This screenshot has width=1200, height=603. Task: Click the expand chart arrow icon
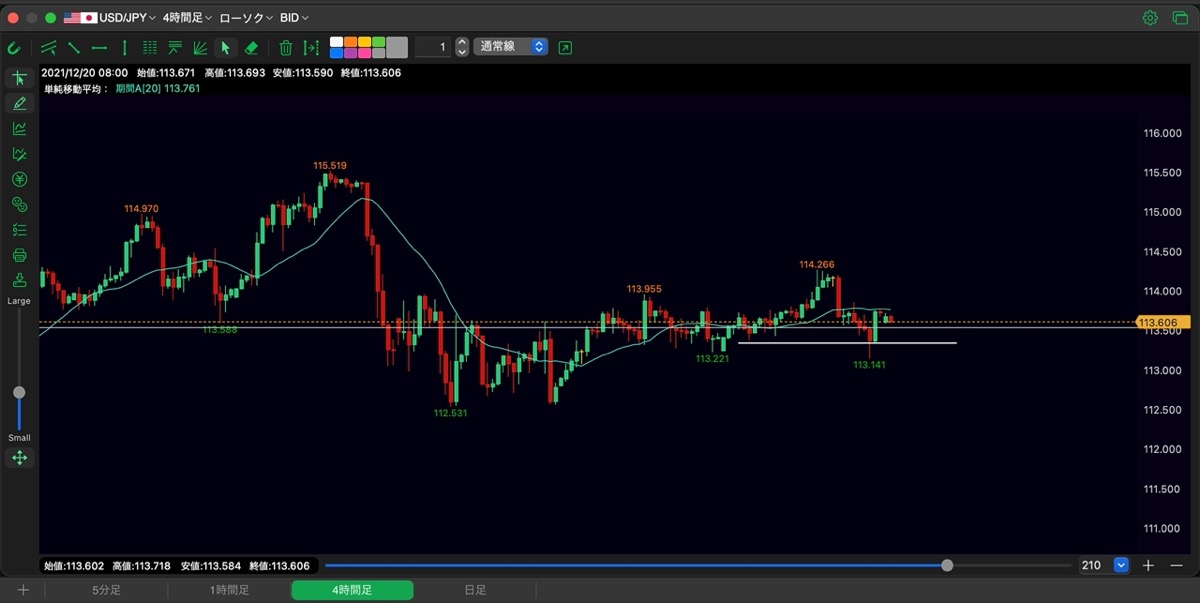coord(566,47)
